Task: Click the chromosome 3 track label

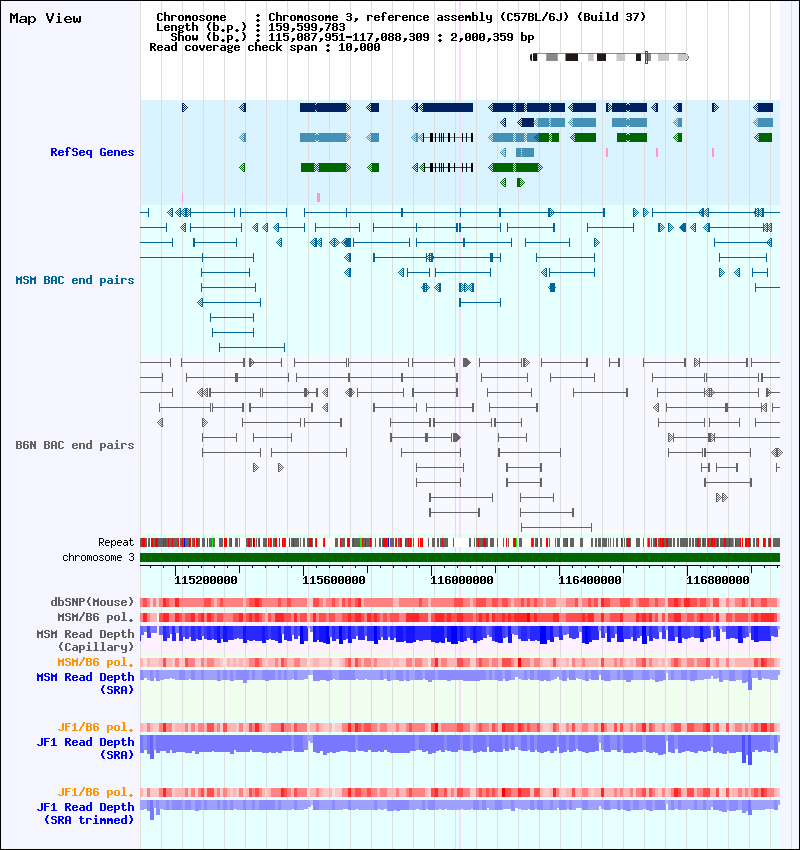Action: (98, 557)
